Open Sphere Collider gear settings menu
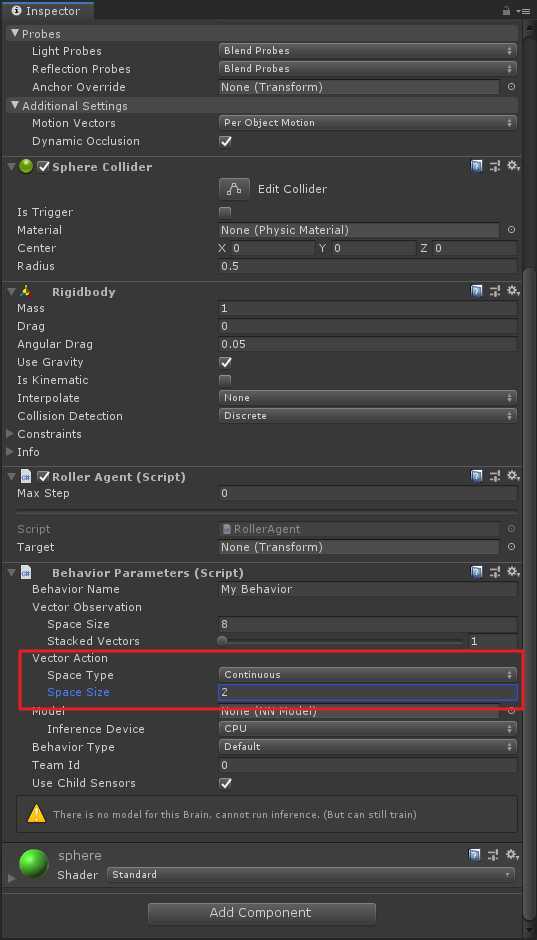The height and width of the screenshot is (940, 537). click(x=512, y=166)
